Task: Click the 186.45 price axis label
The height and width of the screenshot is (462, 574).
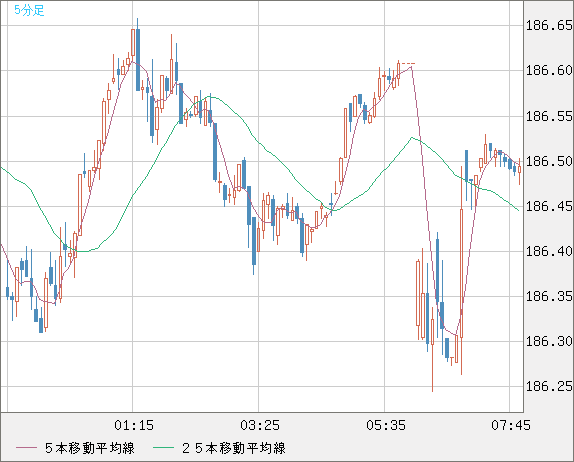Action: coord(549,206)
